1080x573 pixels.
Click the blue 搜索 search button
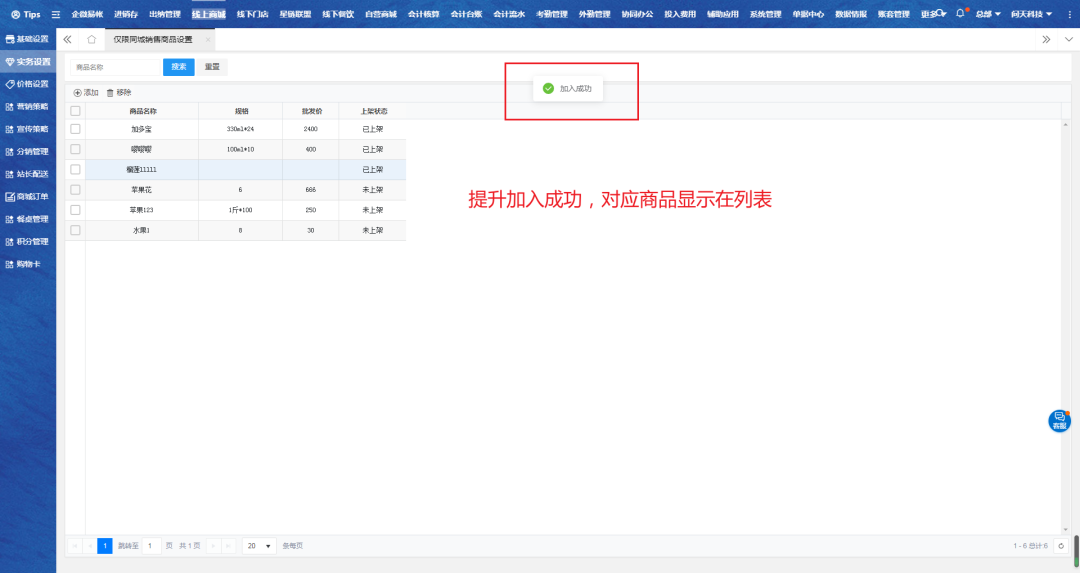tap(178, 67)
